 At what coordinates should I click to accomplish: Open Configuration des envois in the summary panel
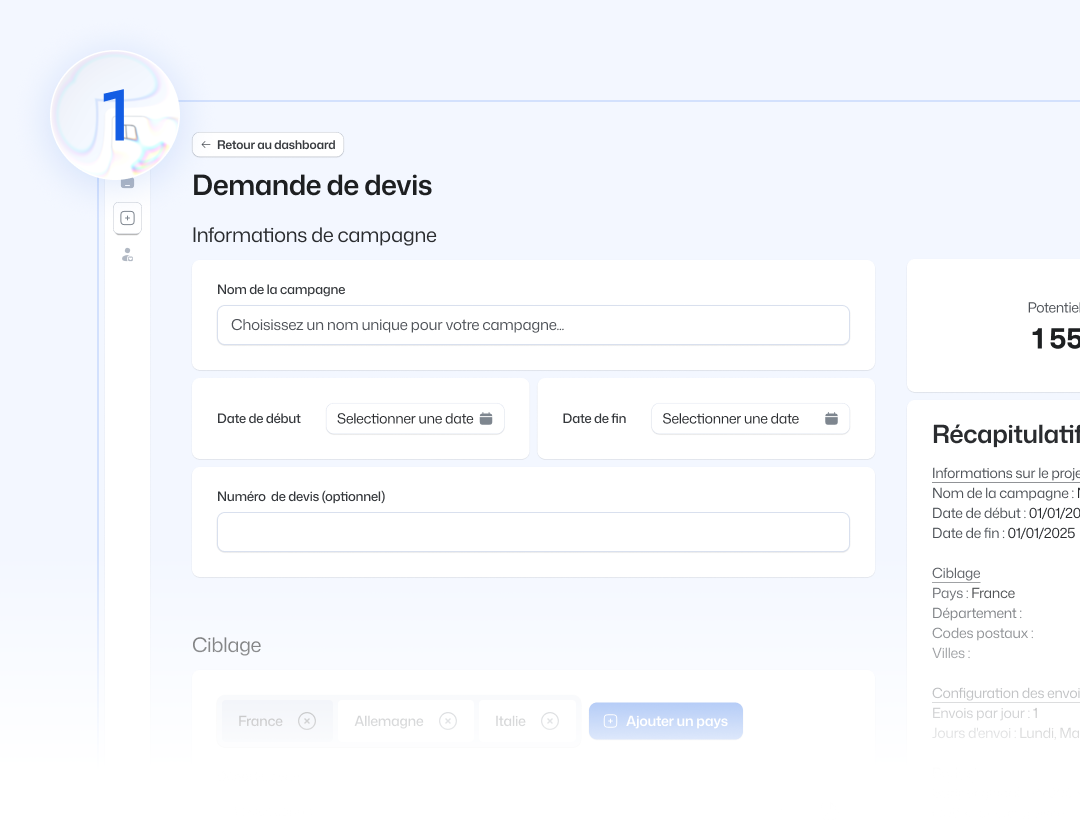coord(1004,693)
